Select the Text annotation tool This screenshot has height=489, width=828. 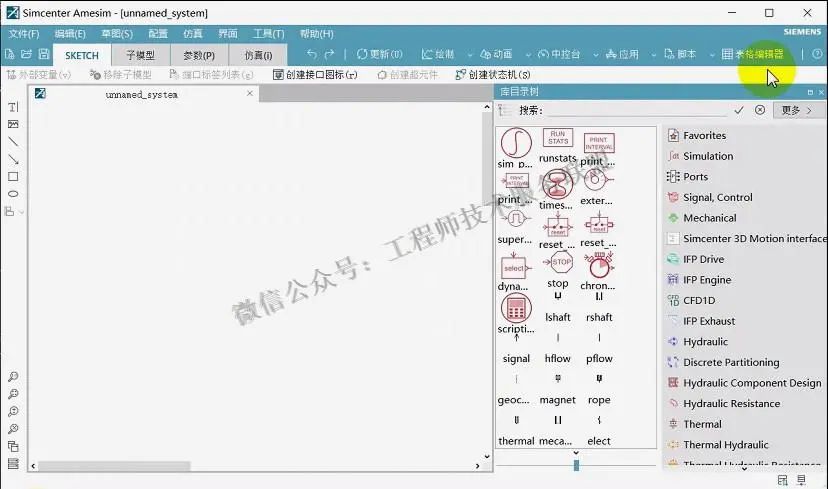(13, 107)
